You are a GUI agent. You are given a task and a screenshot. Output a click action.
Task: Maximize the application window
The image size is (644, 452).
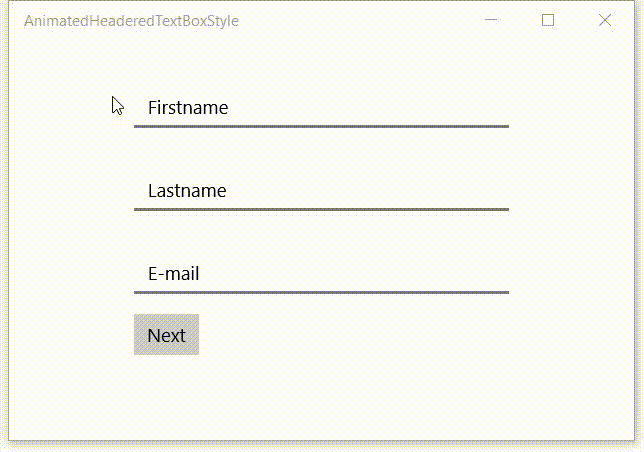(548, 20)
